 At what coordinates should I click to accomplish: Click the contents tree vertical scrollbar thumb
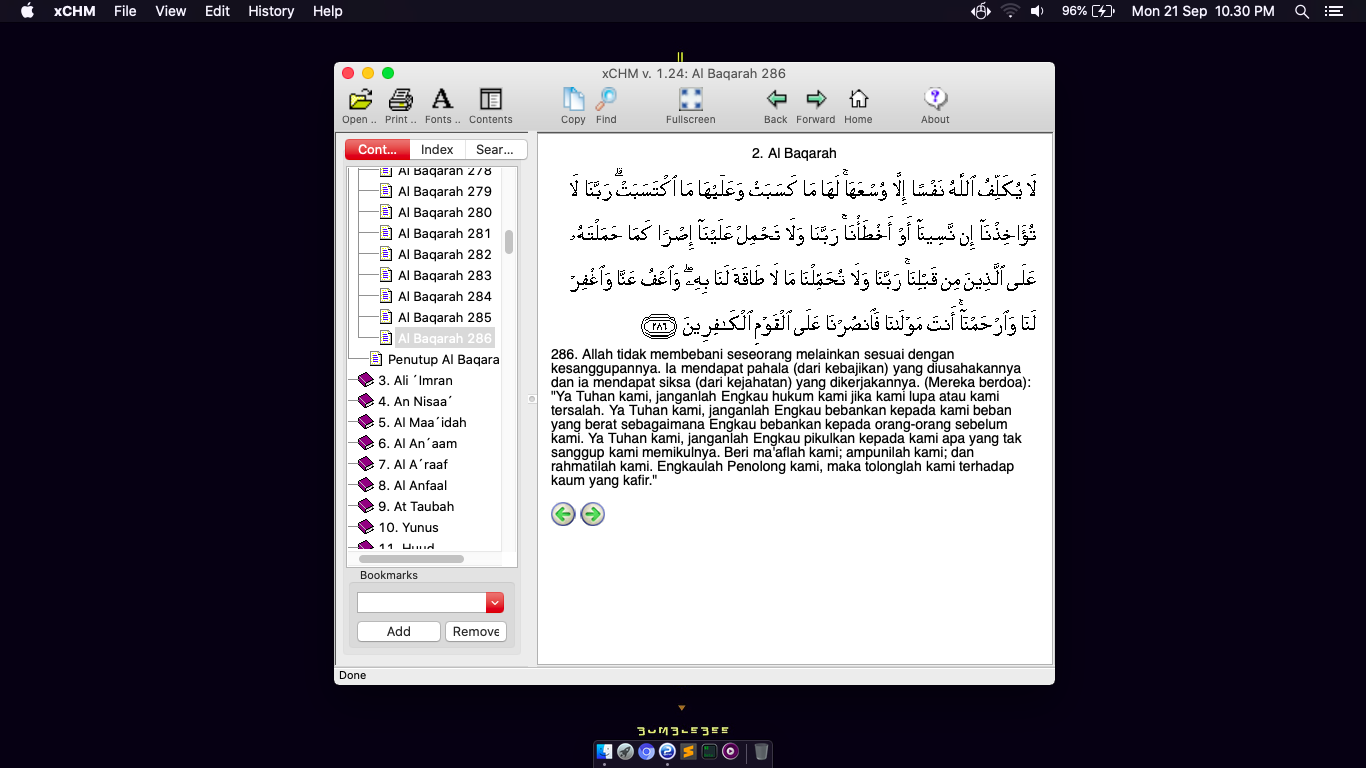pyautogui.click(x=509, y=242)
